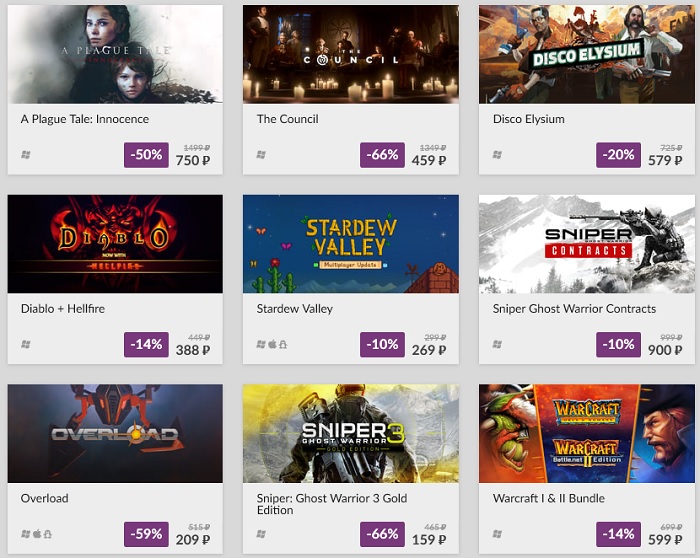Click the 388 ₽ price on Diablo
700x558 pixels.
click(193, 350)
